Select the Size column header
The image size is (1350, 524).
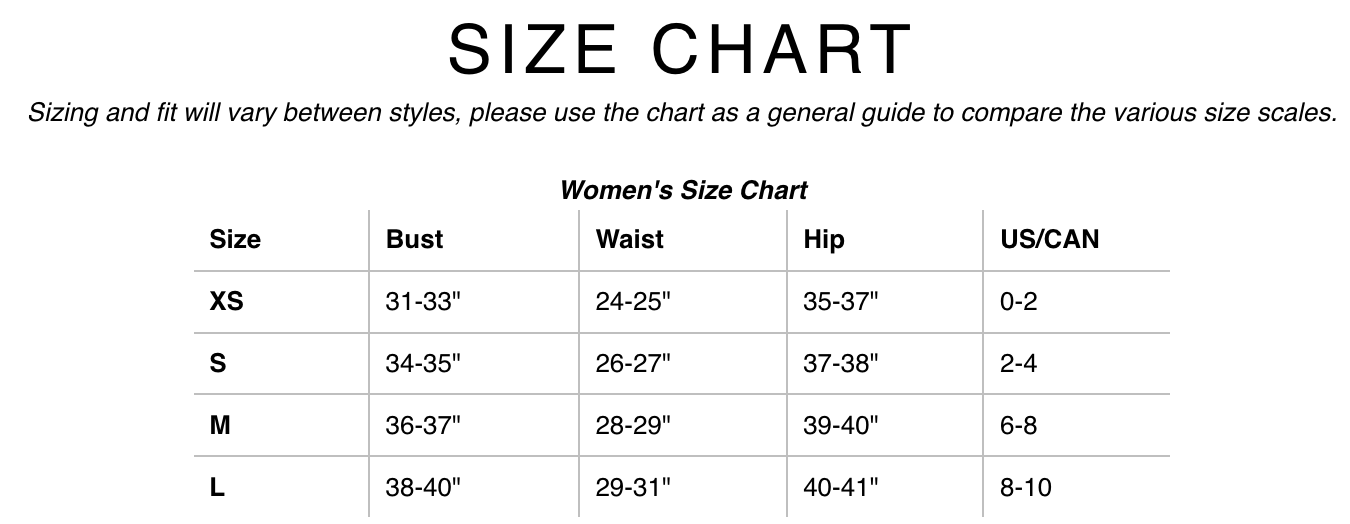click(x=235, y=240)
